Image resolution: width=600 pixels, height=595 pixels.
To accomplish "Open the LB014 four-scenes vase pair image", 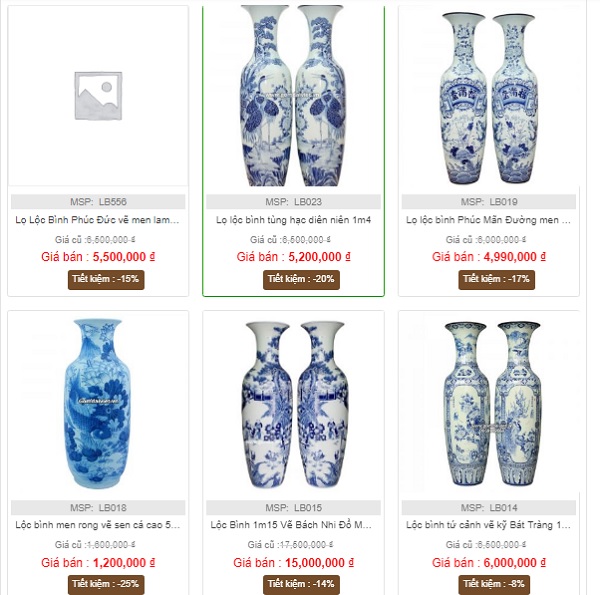I will tap(492, 404).
